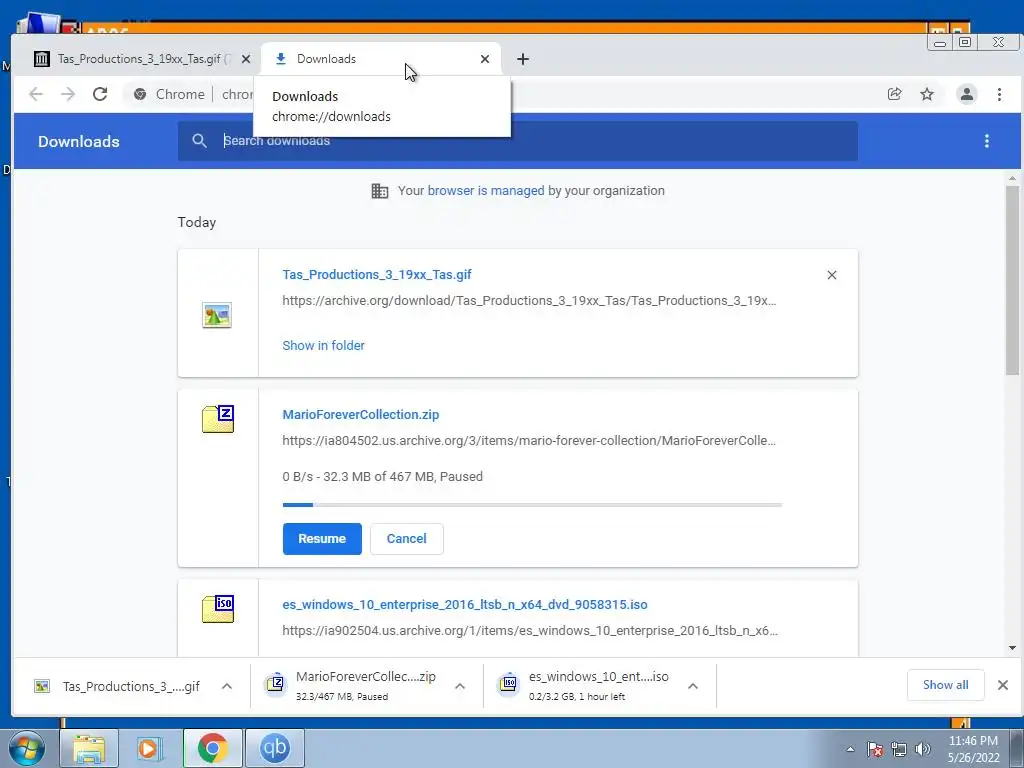Click the scrollbar down arrow
The image size is (1024, 768).
tap(1012, 648)
